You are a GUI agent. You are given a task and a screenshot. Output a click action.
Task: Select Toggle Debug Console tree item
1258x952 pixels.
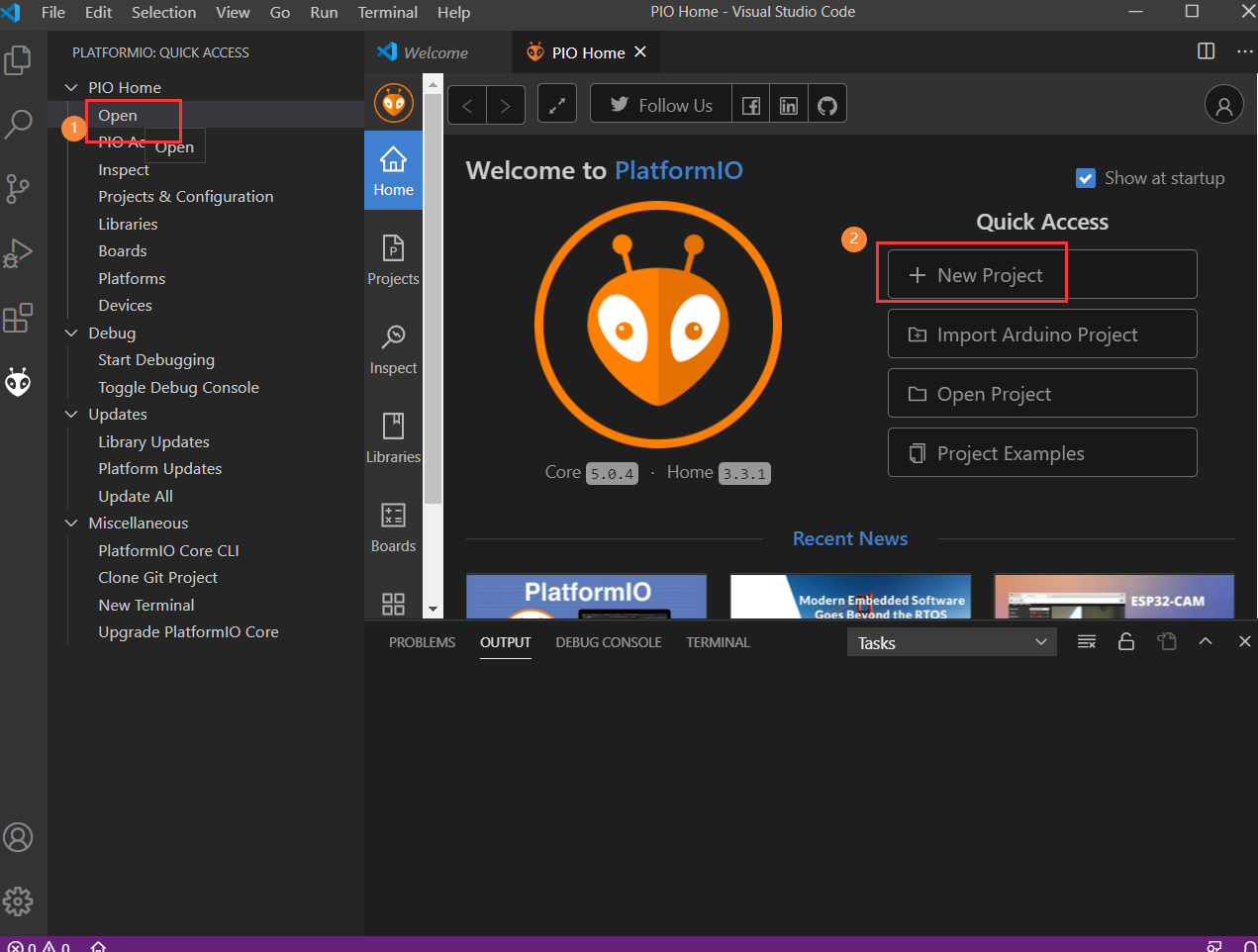(x=178, y=387)
